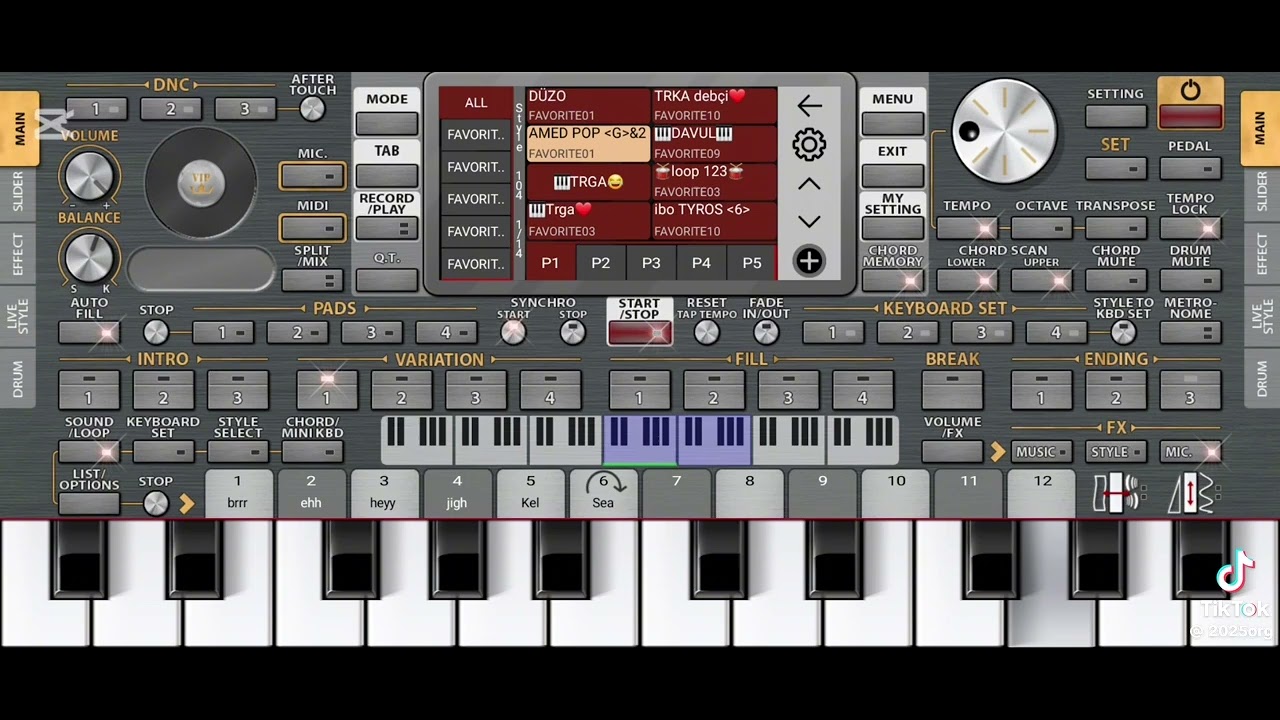
Task: Click the STYLE TO KBD SET knob
Action: coord(1123,332)
